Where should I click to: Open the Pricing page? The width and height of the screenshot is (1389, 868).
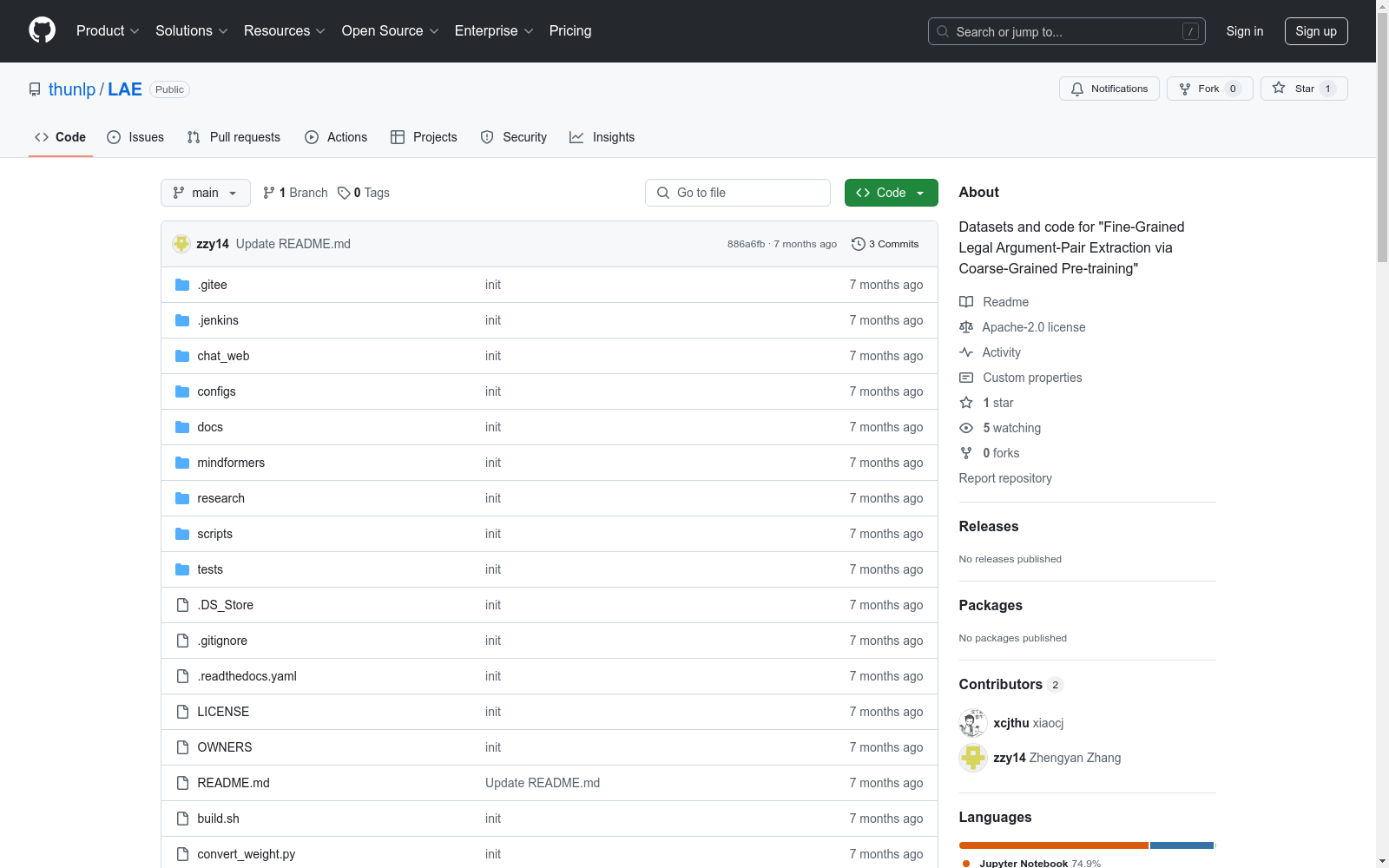(570, 30)
